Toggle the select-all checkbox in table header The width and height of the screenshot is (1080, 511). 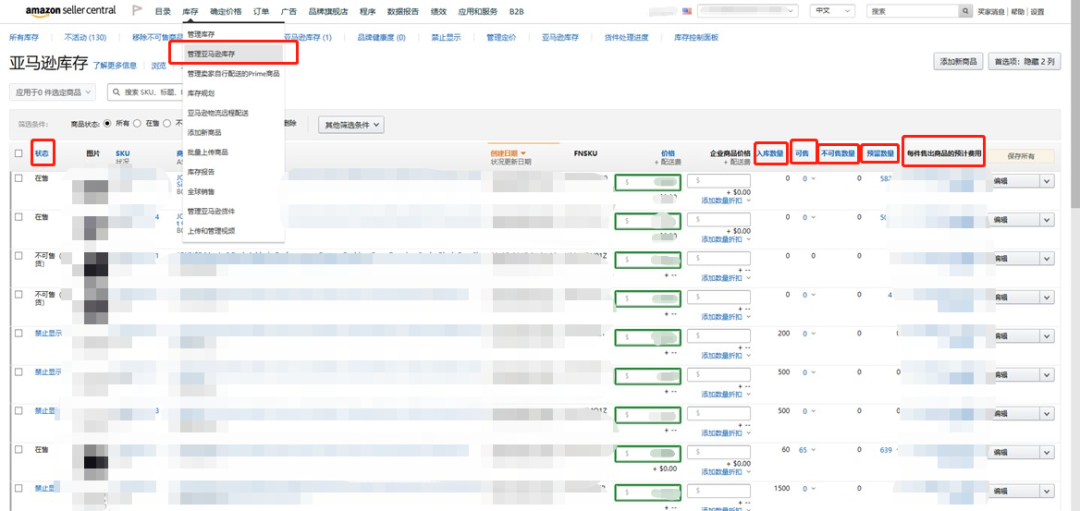click(19, 154)
